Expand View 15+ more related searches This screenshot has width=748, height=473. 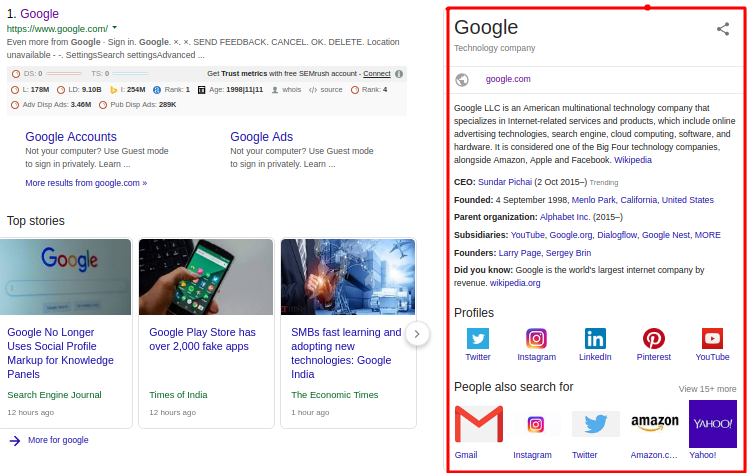(x=707, y=389)
